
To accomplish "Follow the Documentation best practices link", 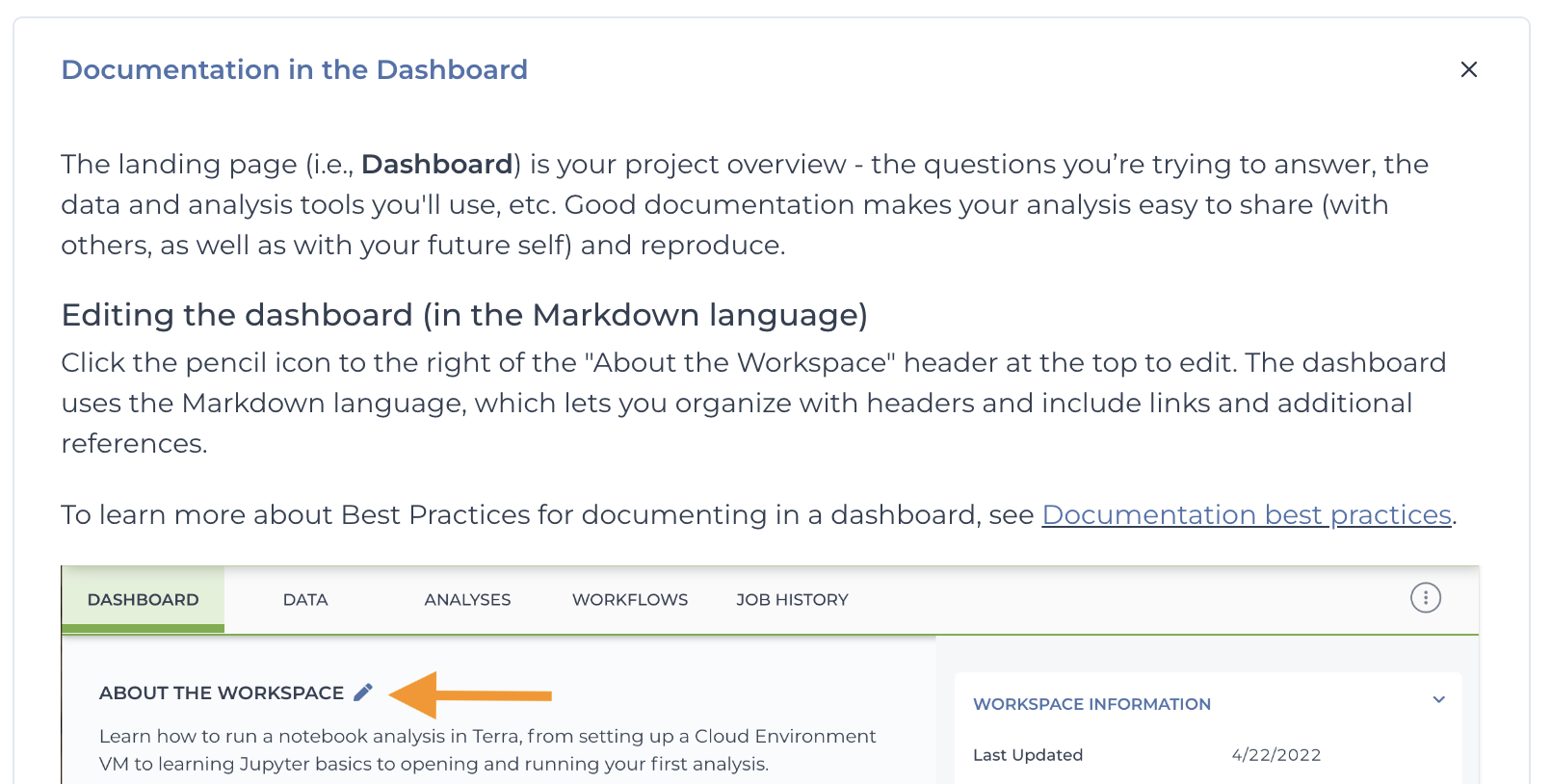I will (x=1248, y=514).
